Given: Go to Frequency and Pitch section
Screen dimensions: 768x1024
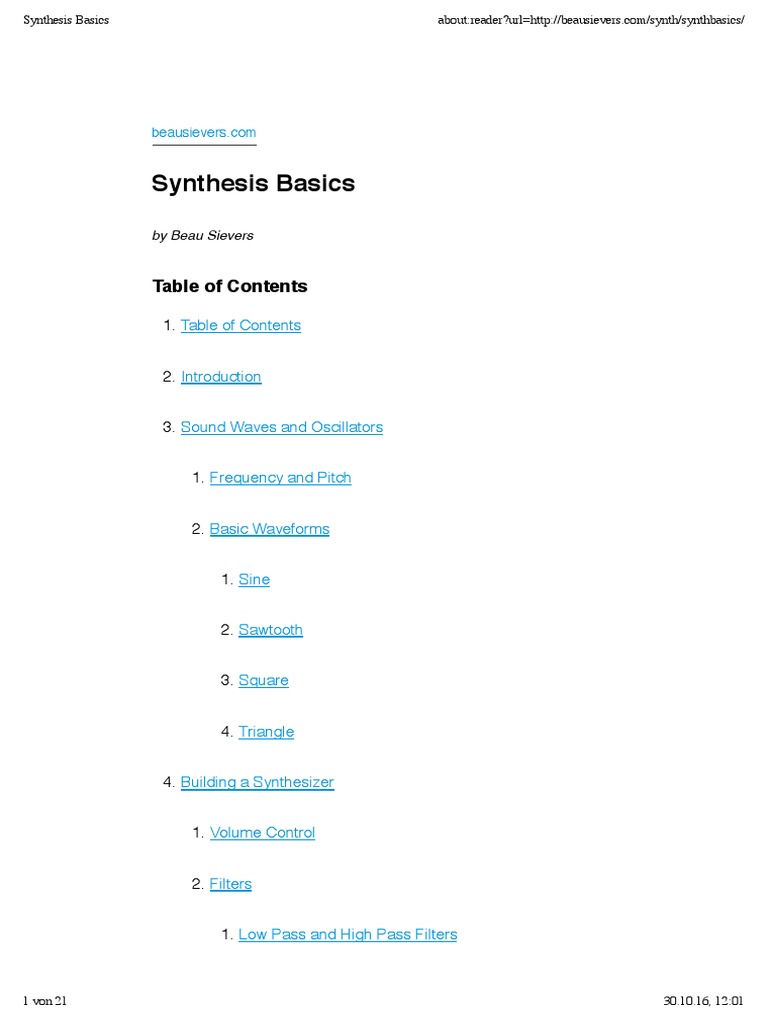Looking at the screenshot, I should (x=280, y=478).
